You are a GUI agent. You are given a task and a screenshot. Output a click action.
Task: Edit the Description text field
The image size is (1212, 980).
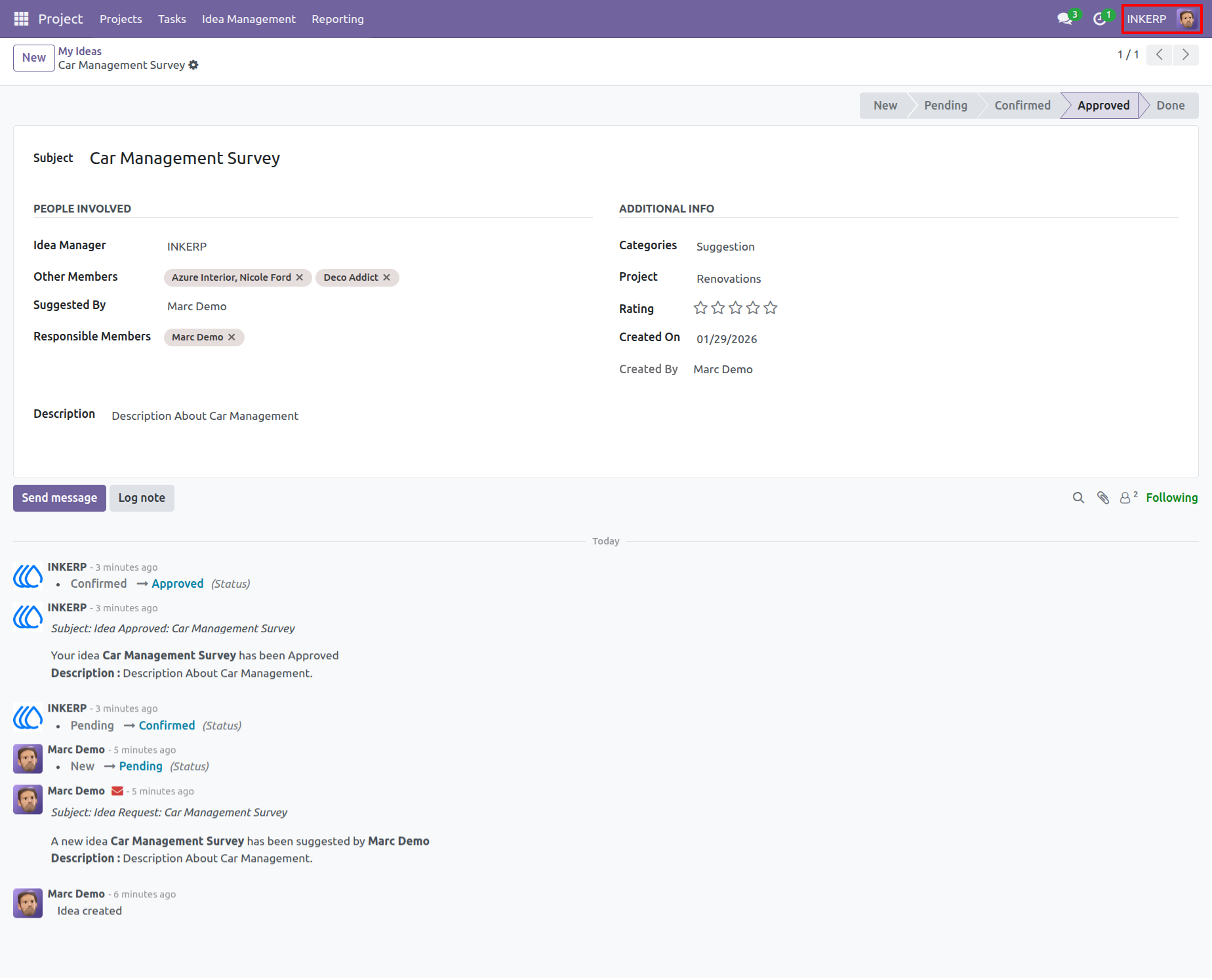tap(205, 416)
